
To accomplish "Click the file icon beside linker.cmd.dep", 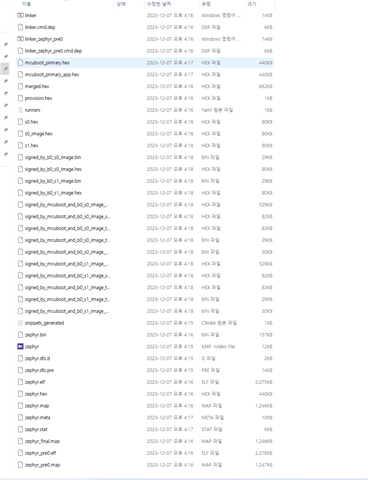I will tap(20, 27).
